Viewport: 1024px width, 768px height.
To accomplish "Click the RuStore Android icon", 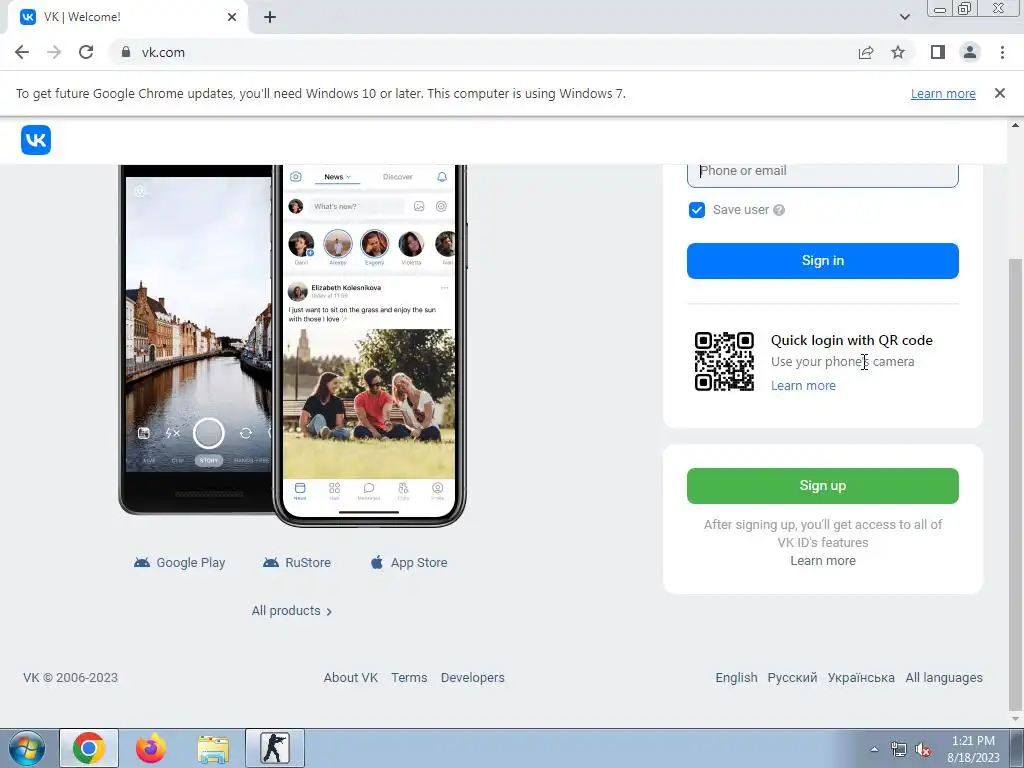I will (270, 562).
